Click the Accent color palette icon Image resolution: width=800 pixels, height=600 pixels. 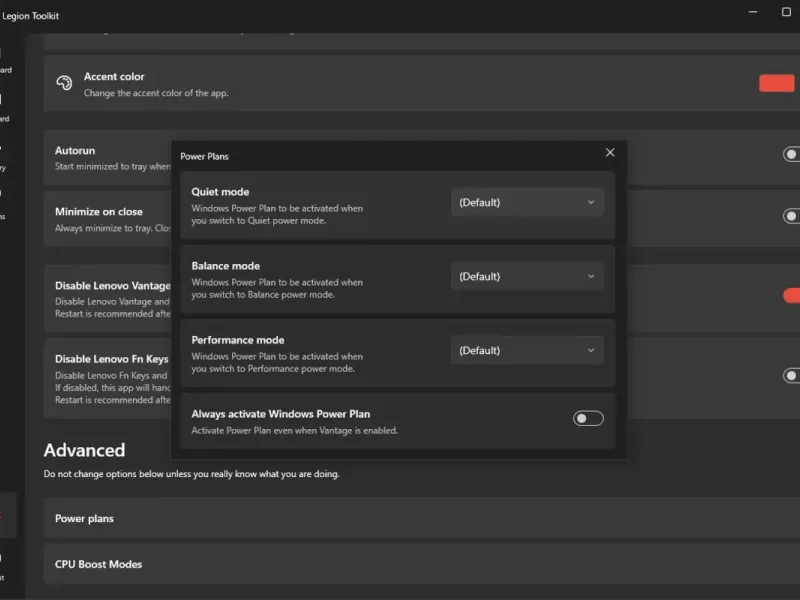(x=64, y=83)
